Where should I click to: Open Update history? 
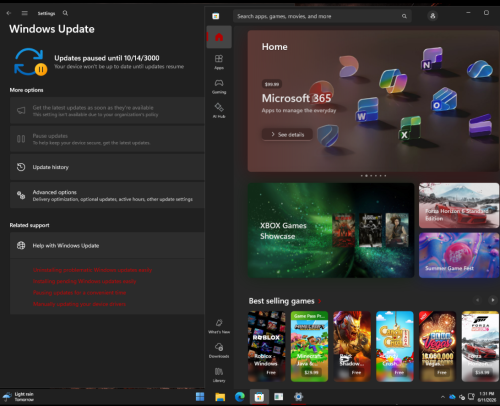pyautogui.click(x=107, y=167)
